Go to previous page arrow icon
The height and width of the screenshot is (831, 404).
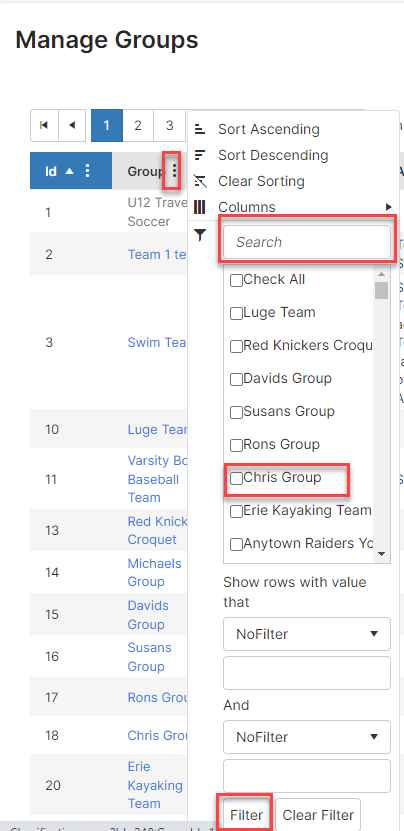click(72, 126)
